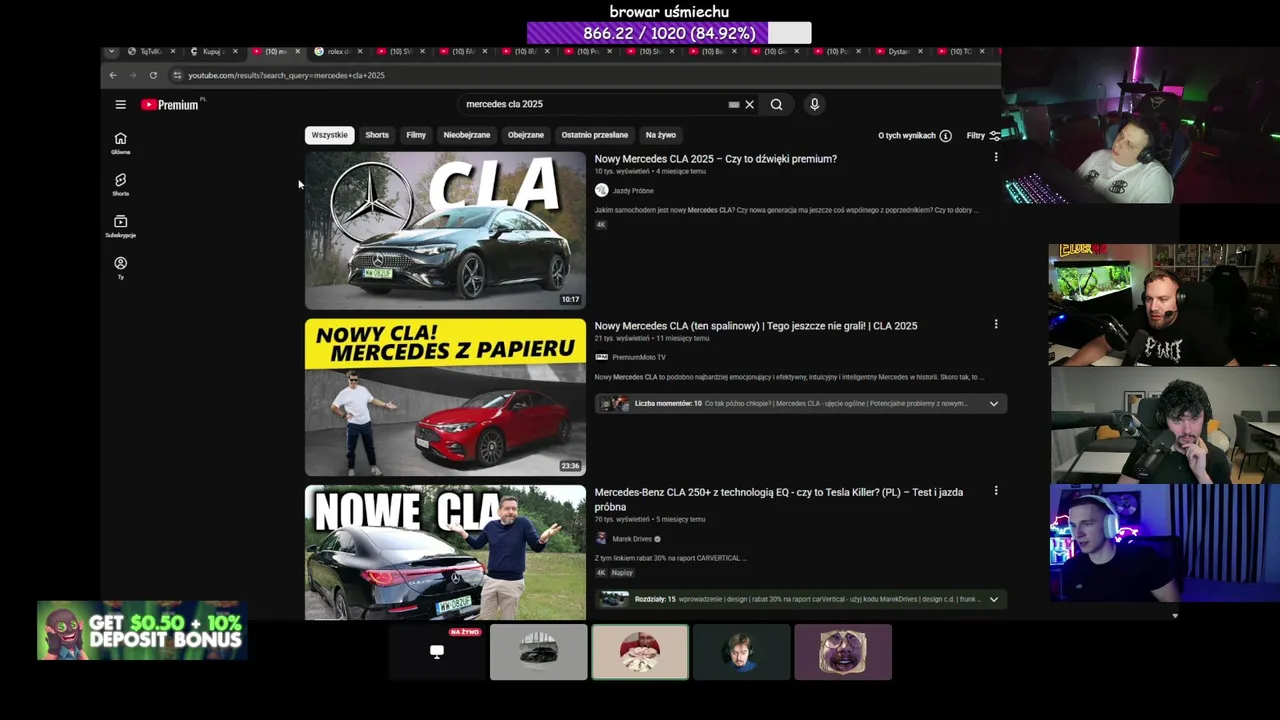Open more options for 'CLA 250+' video
1280x720 pixels.
point(995,491)
